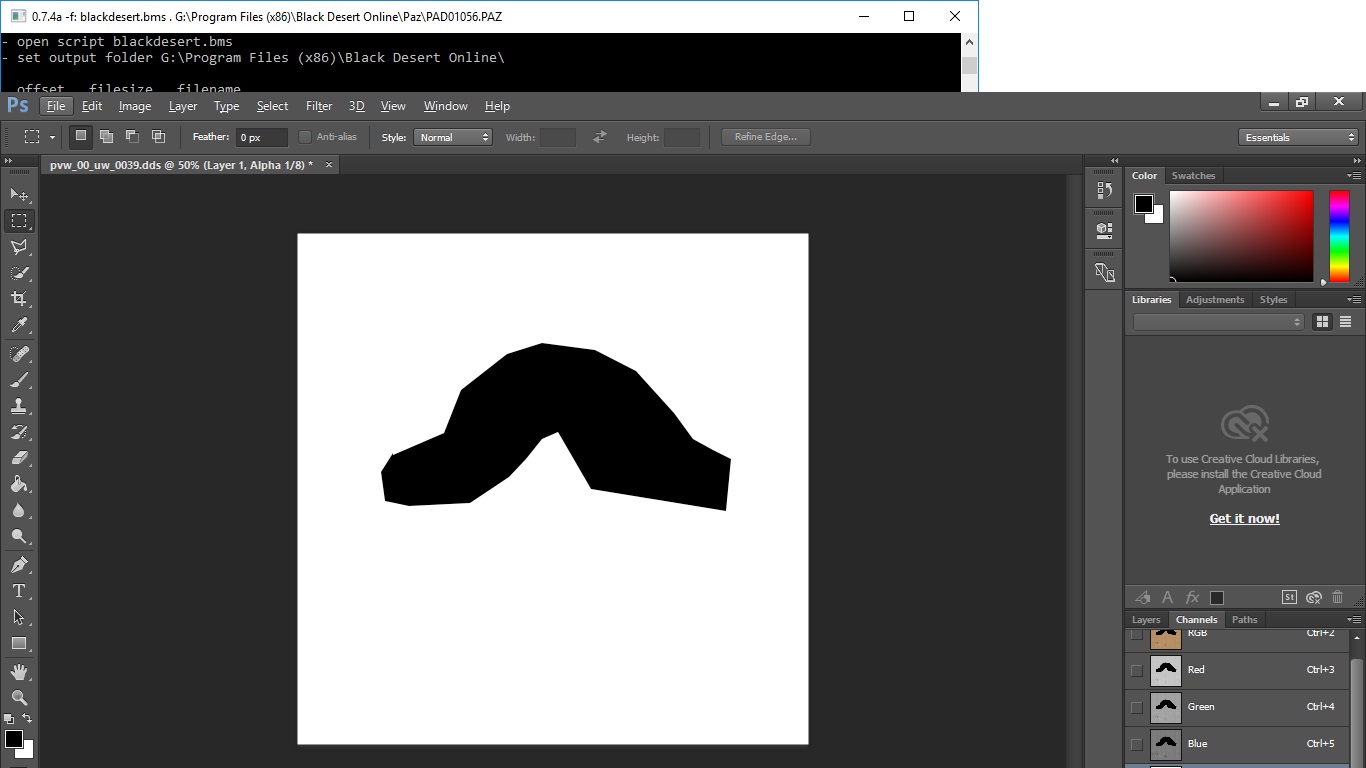Click the 'Get it now!' link
This screenshot has height=768, width=1366.
[x=1244, y=519]
